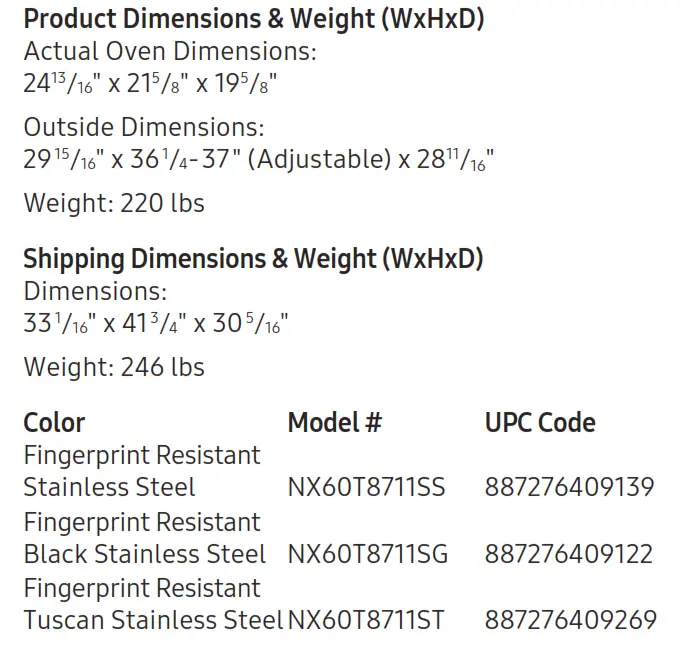684x655 pixels.
Task: Select model number NX60T8711SG
Action: coord(368,554)
